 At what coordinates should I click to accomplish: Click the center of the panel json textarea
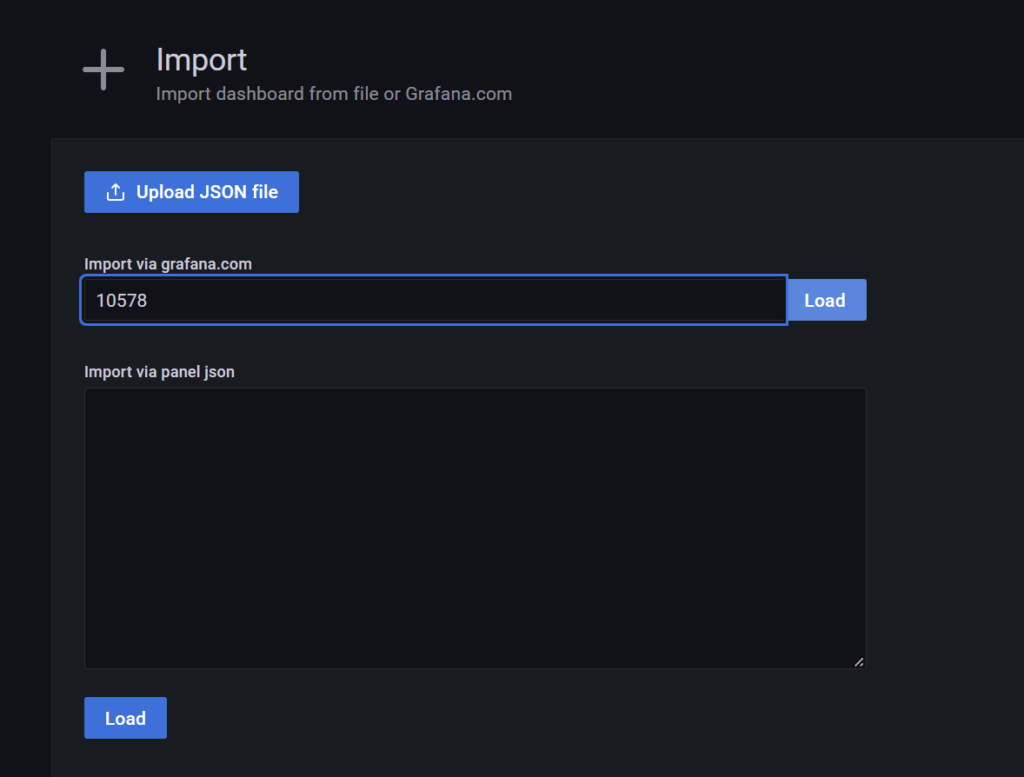coord(475,528)
